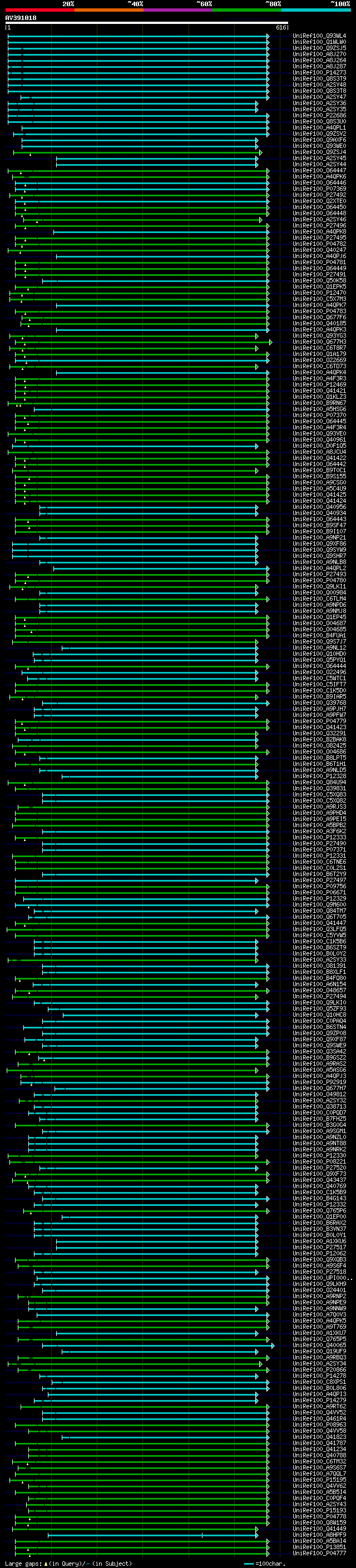Open hit UniRef100_A8J270
The height and width of the screenshot is (1568, 356).
point(319,54)
